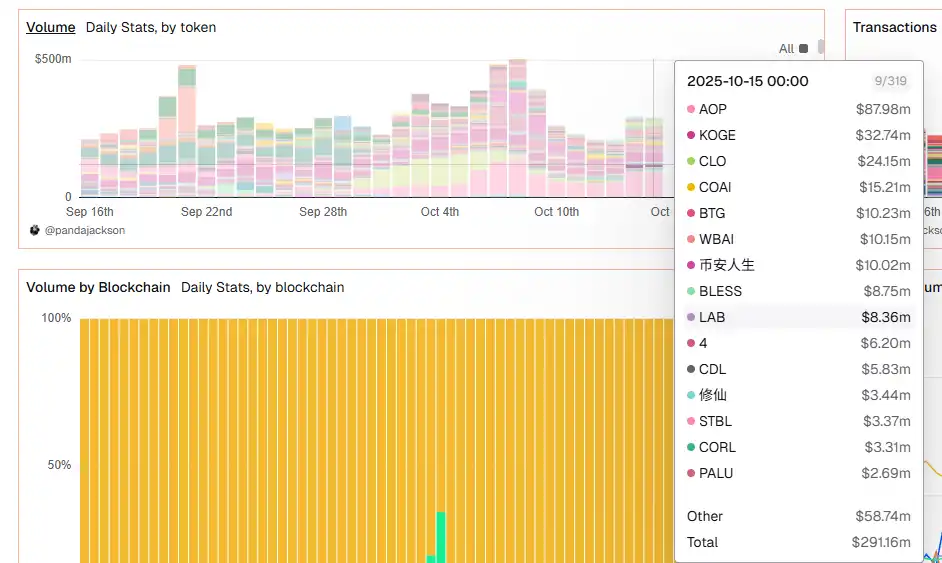This screenshot has width=942, height=563.
Task: Click the CLO green legend dot
Action: tap(691, 161)
